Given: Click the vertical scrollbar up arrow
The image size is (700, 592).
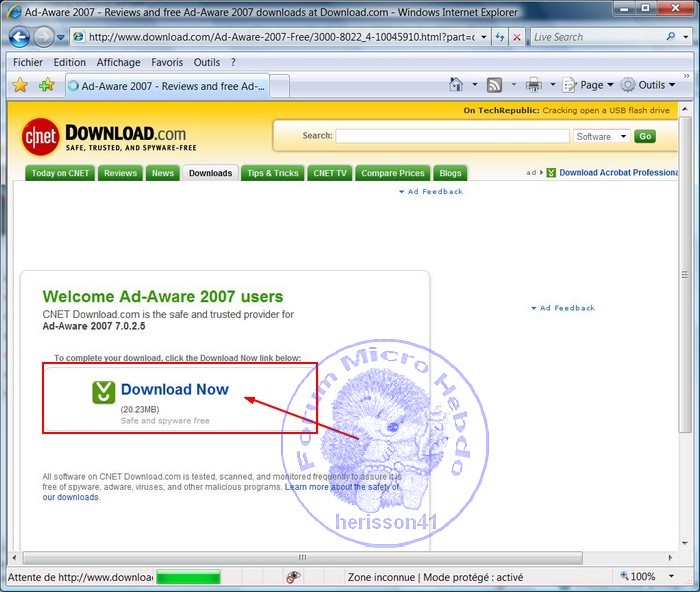Looking at the screenshot, I should [x=685, y=109].
